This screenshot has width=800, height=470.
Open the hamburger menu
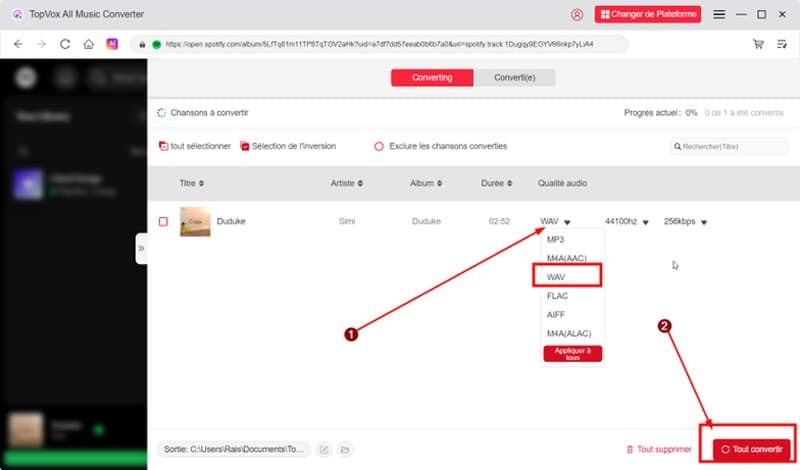(x=719, y=15)
